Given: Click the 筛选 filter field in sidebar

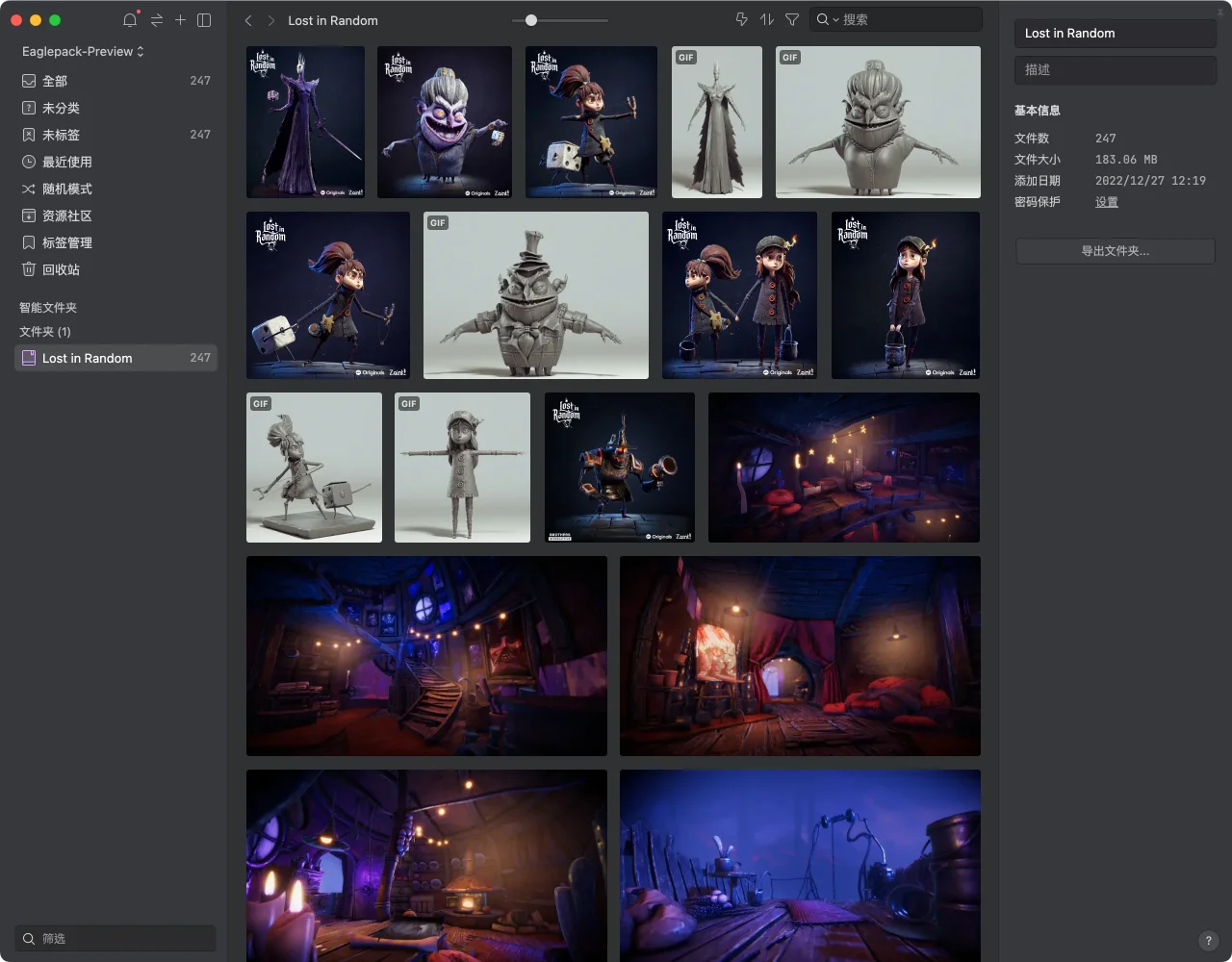Looking at the screenshot, I should pos(115,938).
